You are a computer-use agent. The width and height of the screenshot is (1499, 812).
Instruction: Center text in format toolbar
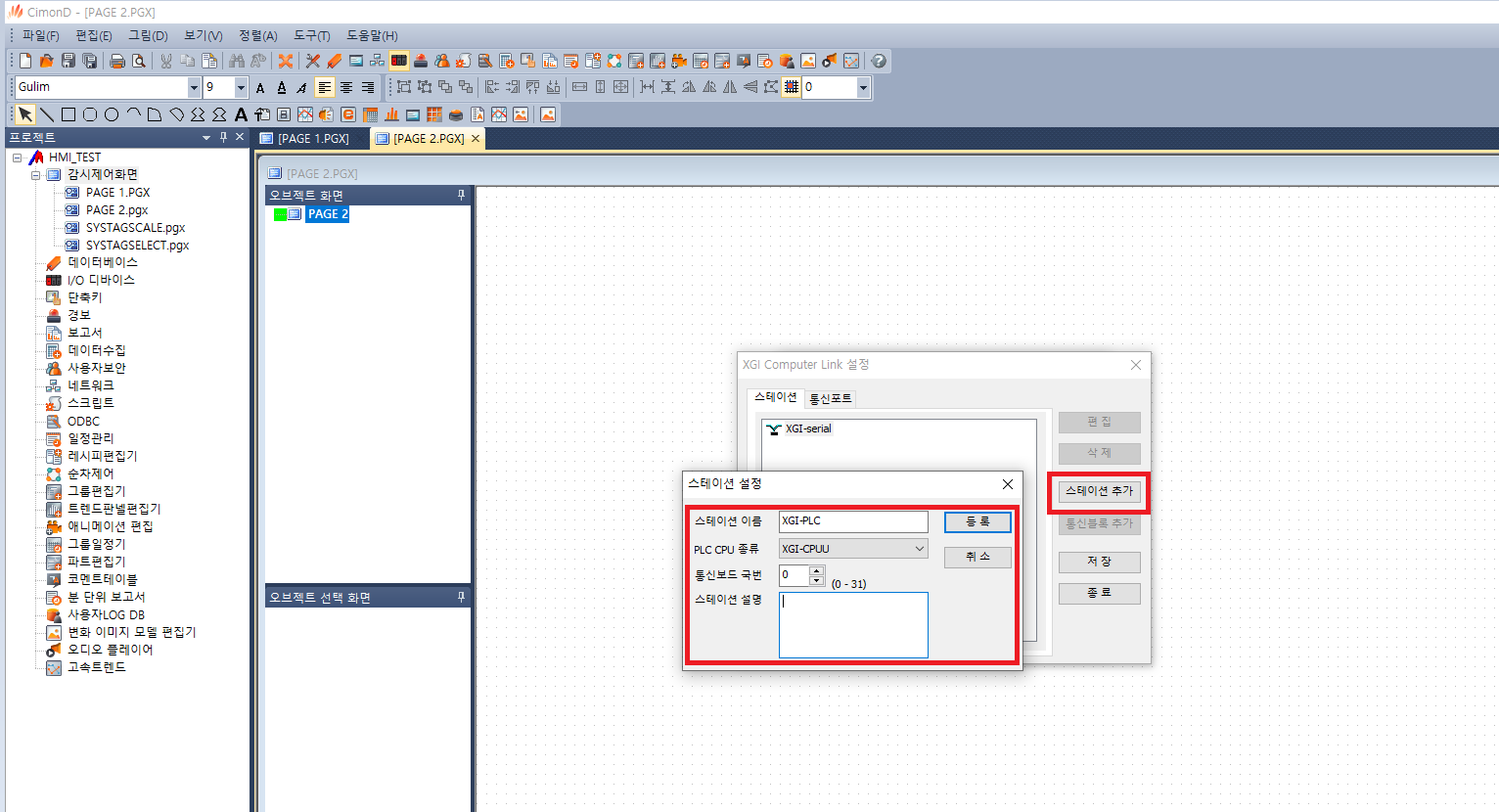coord(346,87)
